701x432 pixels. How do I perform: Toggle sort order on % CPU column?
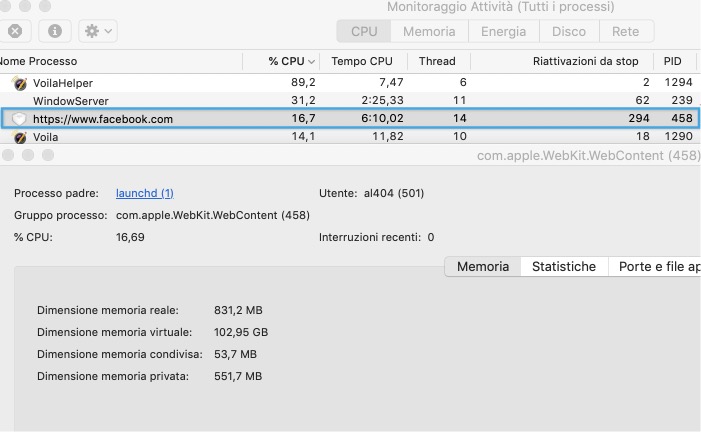(x=281, y=61)
